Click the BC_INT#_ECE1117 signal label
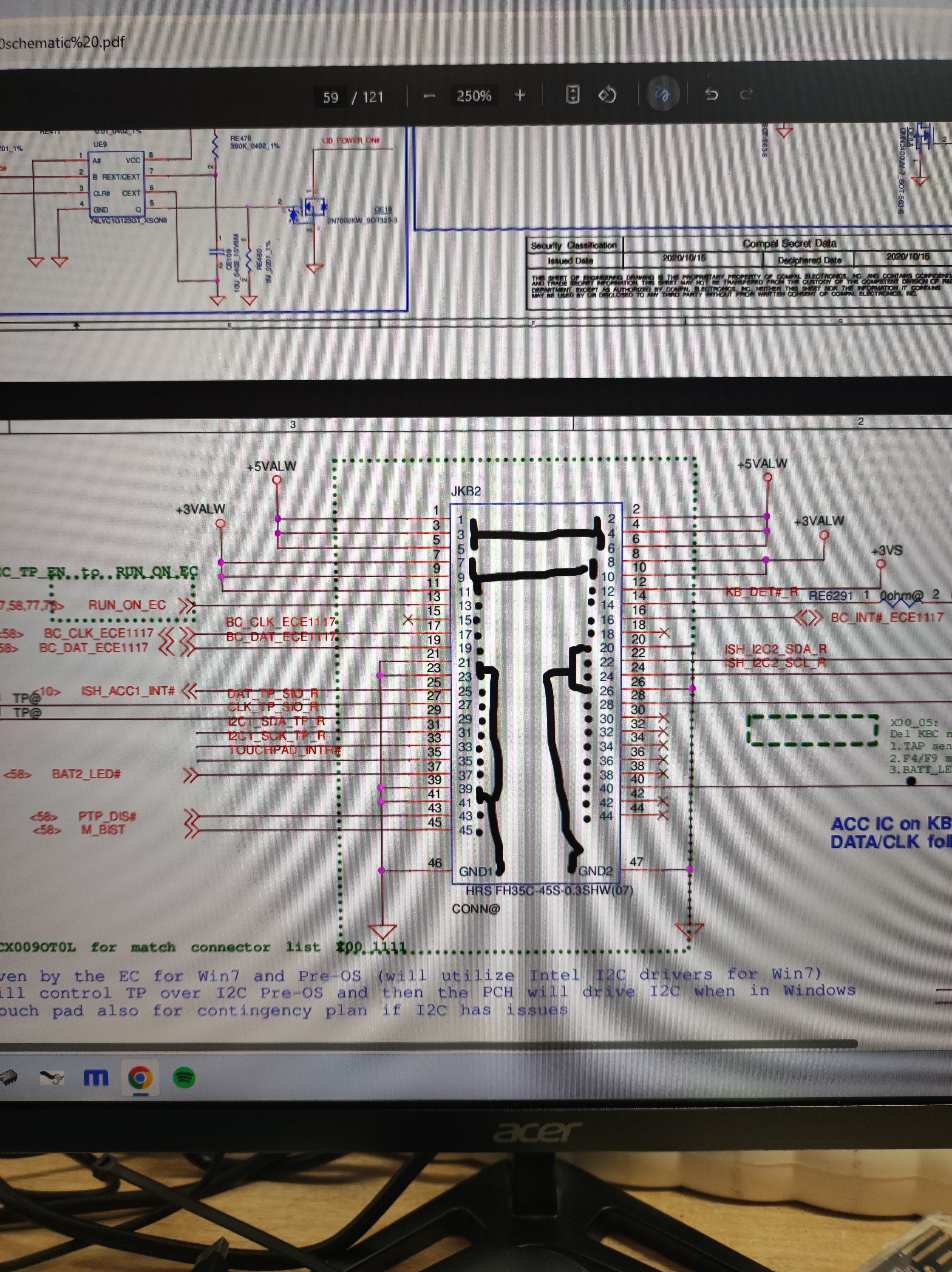The width and height of the screenshot is (952, 1272). tap(886, 618)
